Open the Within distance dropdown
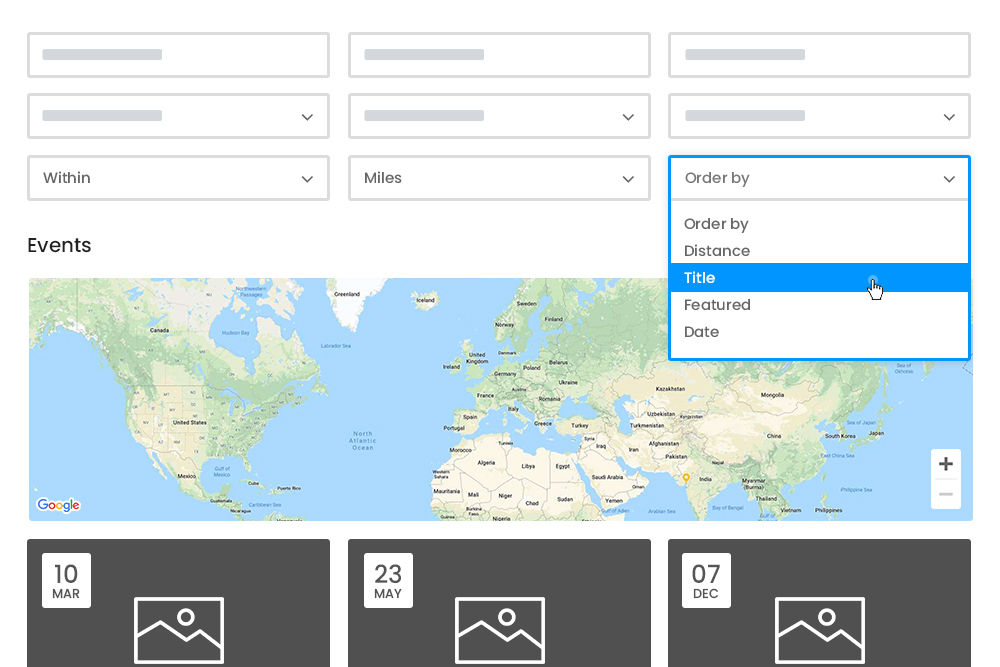 (x=178, y=178)
